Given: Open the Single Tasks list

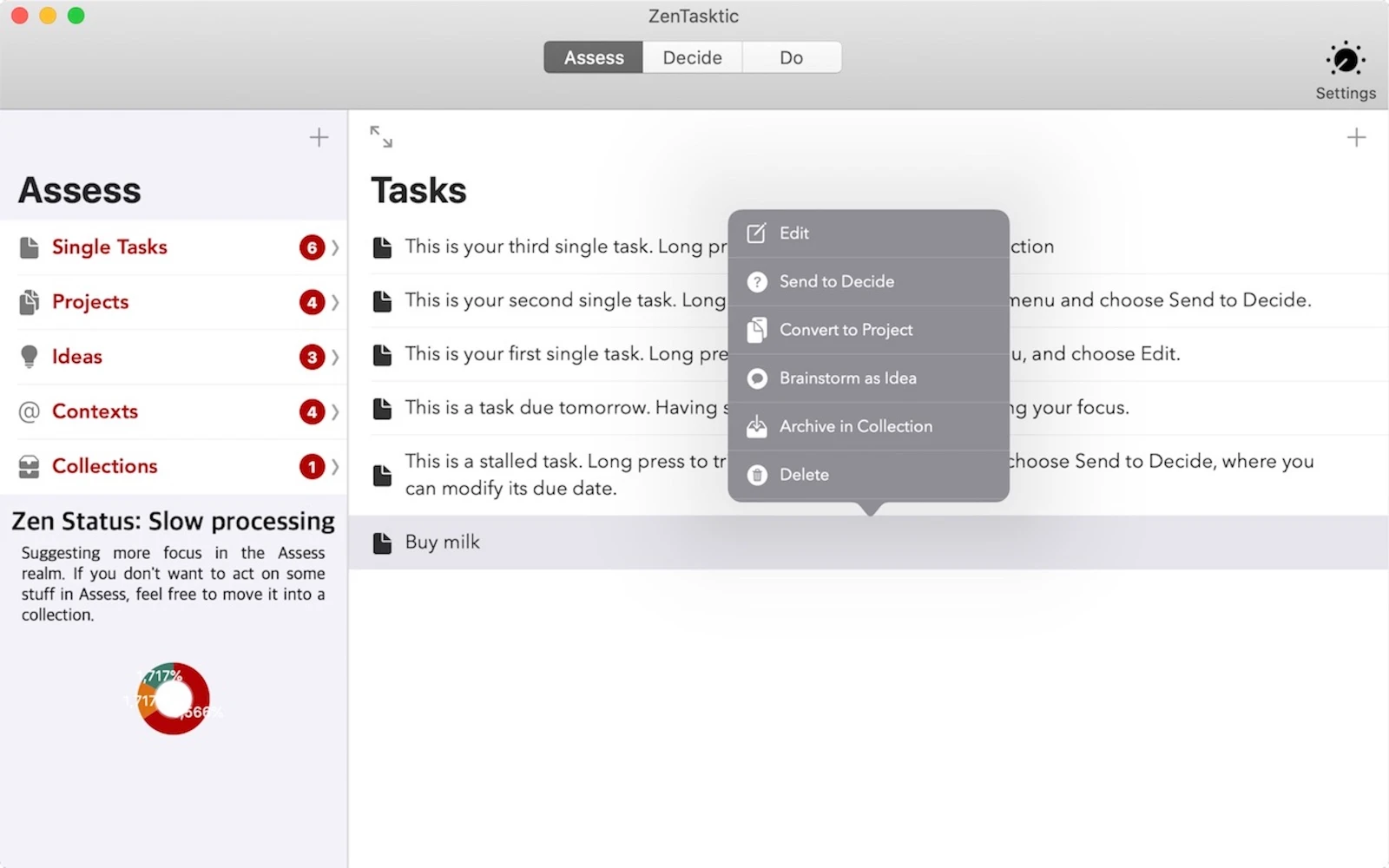Looking at the screenshot, I should pos(174,247).
